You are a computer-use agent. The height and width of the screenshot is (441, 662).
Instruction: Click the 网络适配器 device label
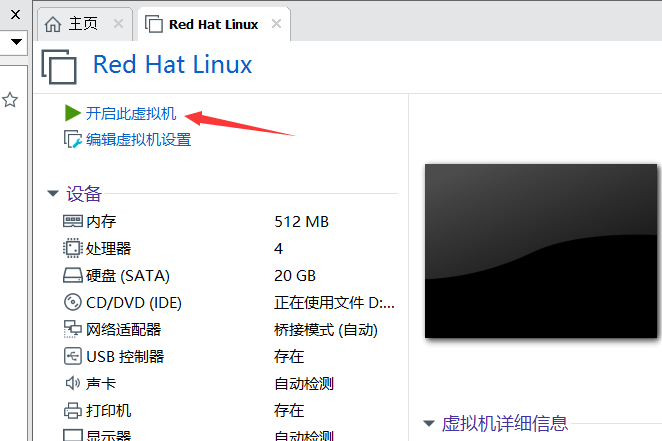click(x=124, y=330)
